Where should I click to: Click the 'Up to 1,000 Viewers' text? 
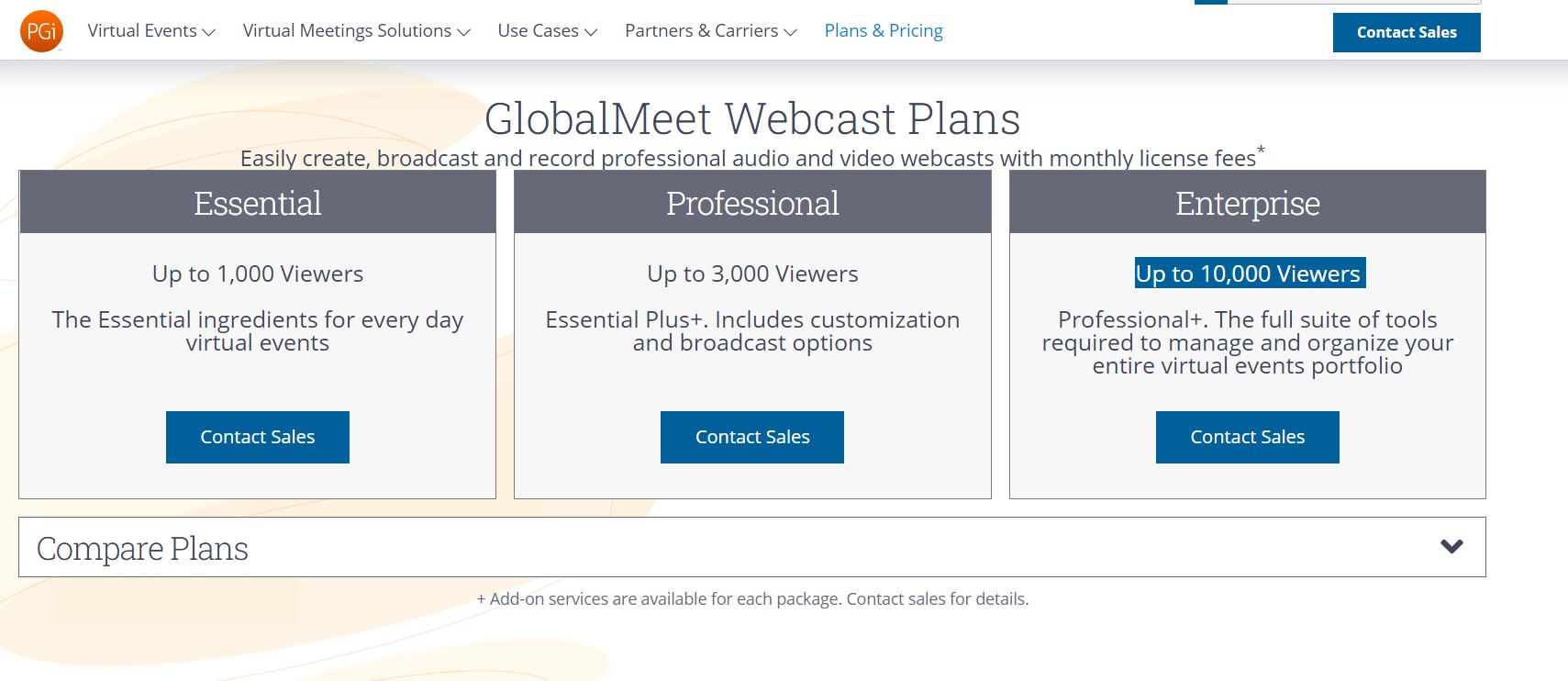pyautogui.click(x=258, y=274)
